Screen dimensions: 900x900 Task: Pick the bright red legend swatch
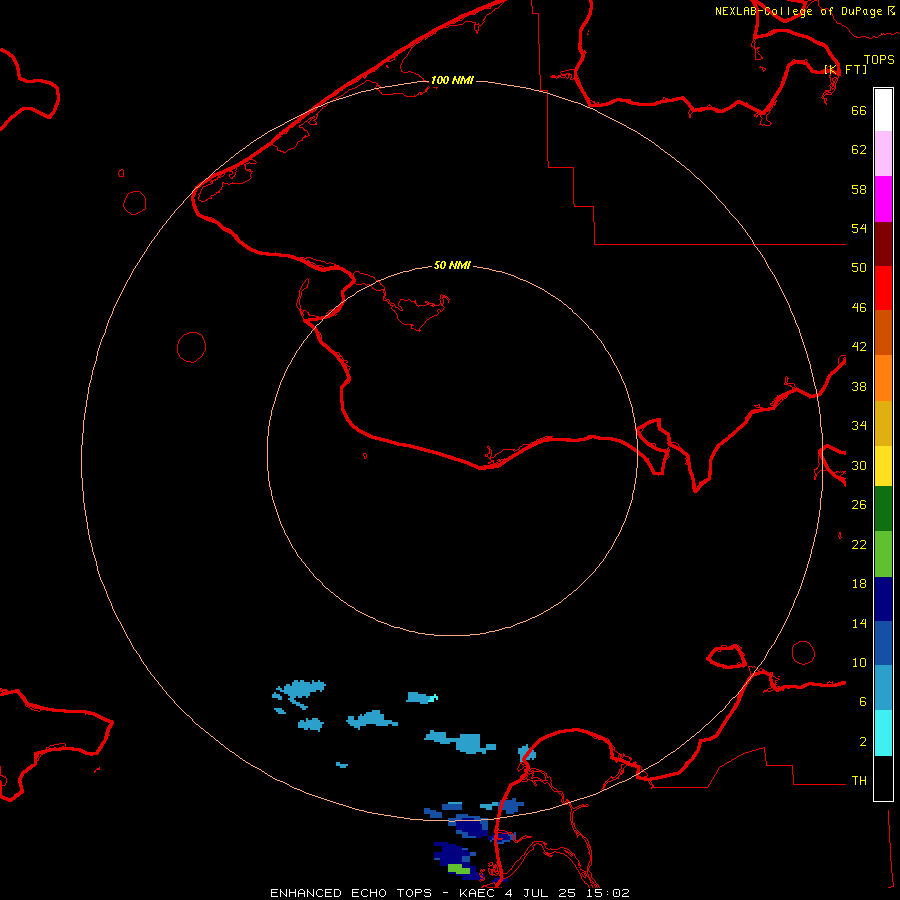point(883,288)
